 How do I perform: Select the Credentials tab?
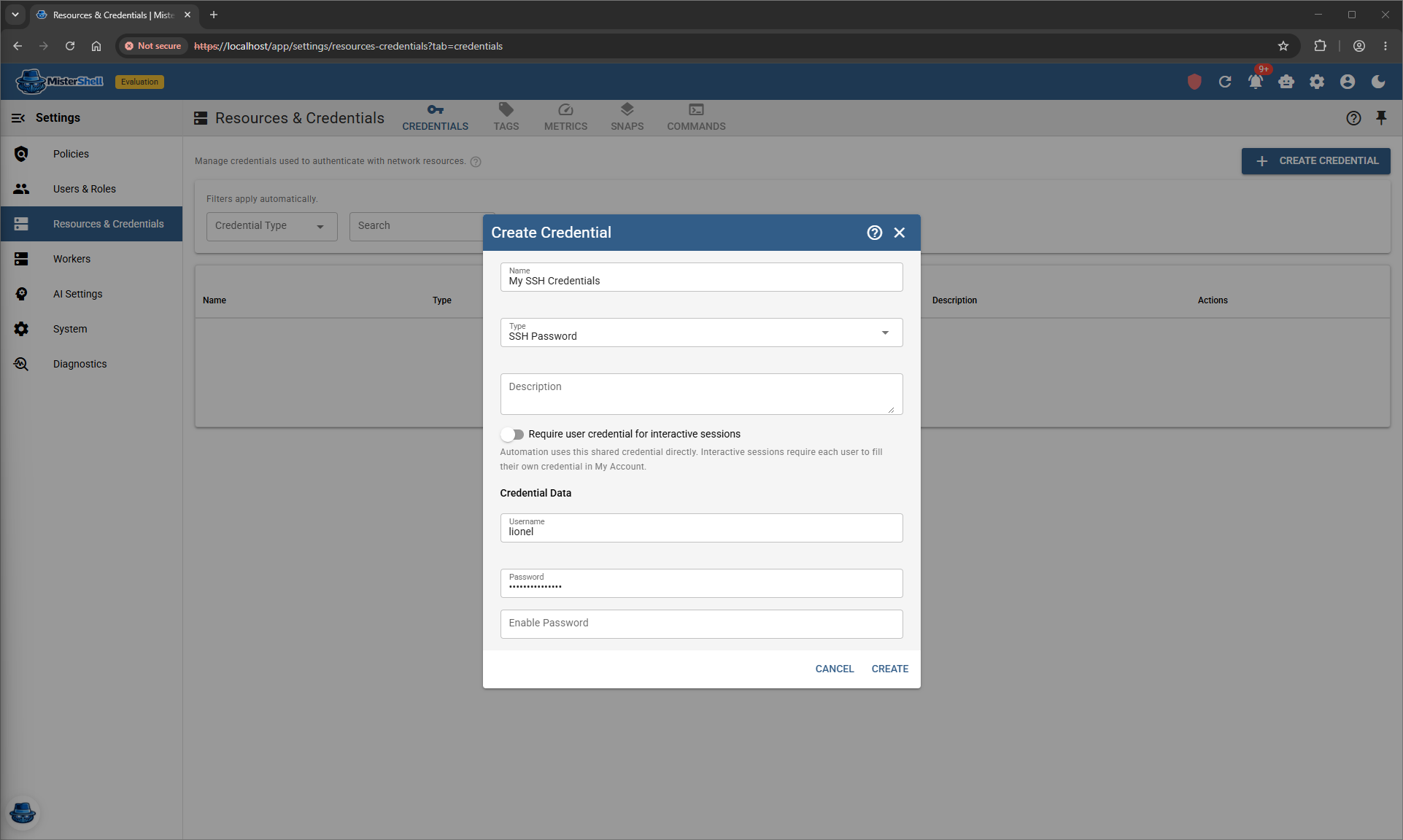click(435, 117)
